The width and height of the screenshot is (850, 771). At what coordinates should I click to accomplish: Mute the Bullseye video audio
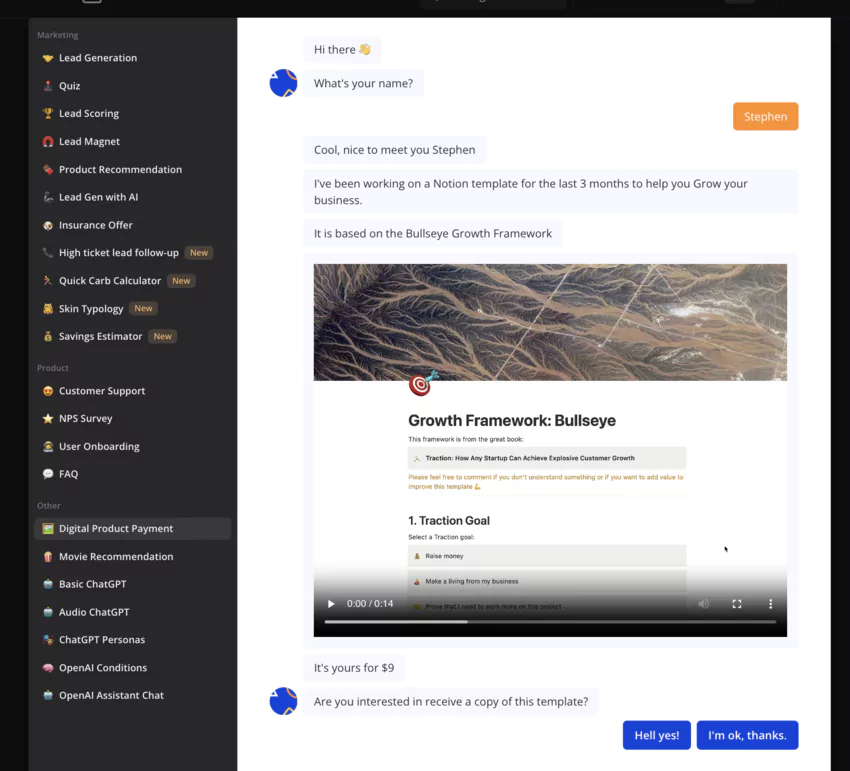coord(703,604)
